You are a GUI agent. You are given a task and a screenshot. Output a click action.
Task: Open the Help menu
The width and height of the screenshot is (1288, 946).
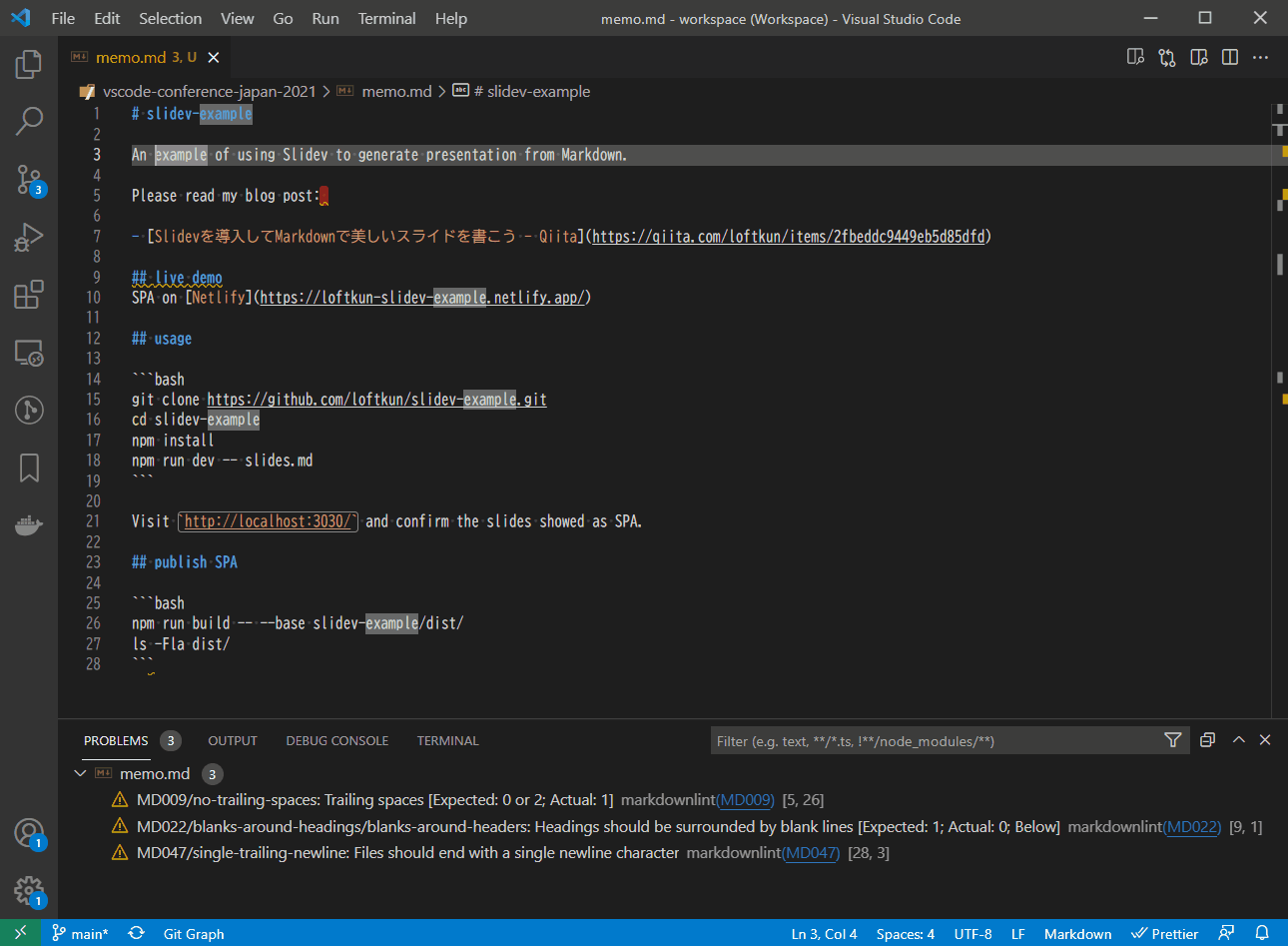tap(451, 18)
